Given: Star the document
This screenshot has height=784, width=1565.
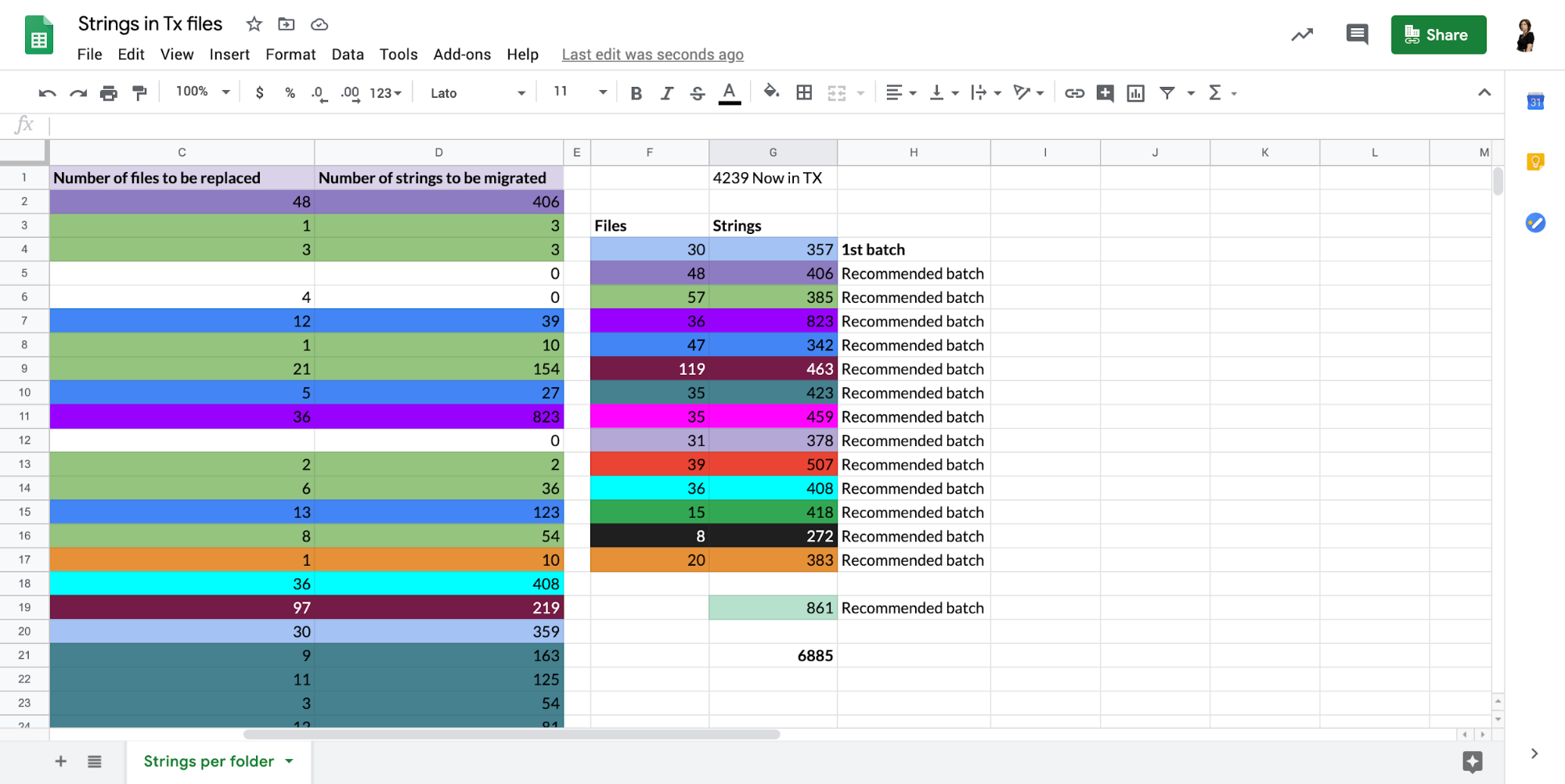Looking at the screenshot, I should 254,24.
